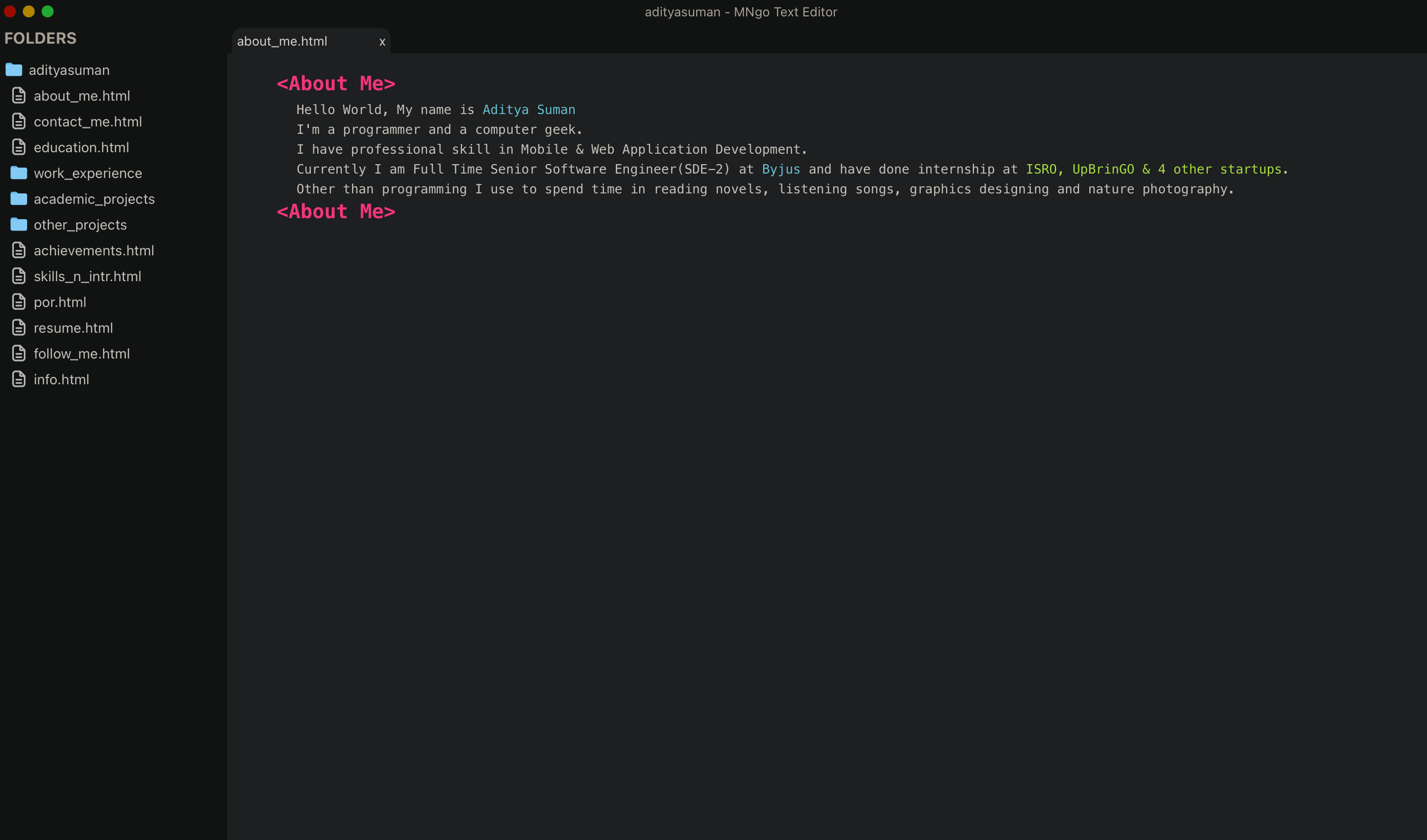Follow the Byjus link

pos(781,170)
